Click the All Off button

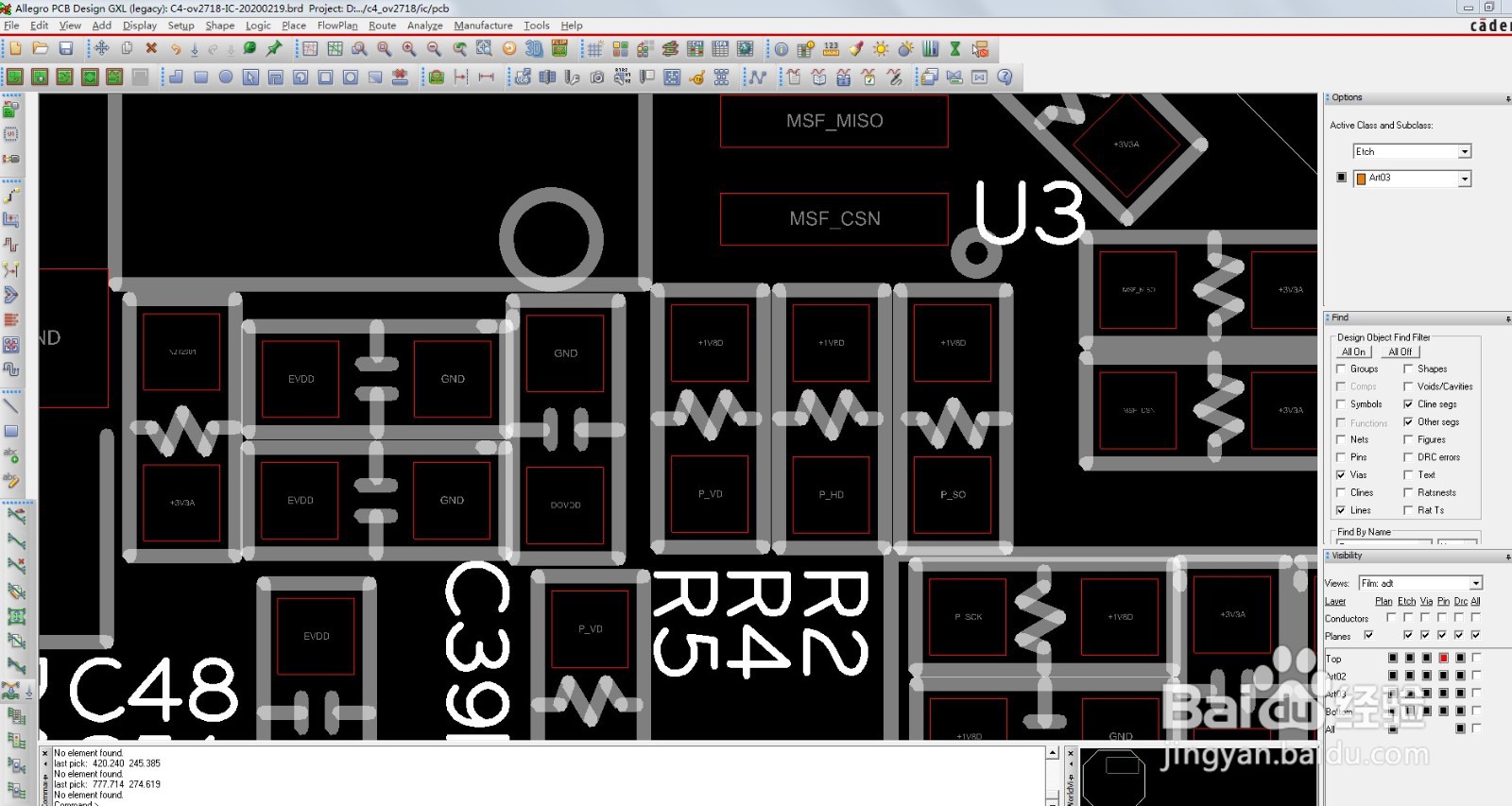1400,352
